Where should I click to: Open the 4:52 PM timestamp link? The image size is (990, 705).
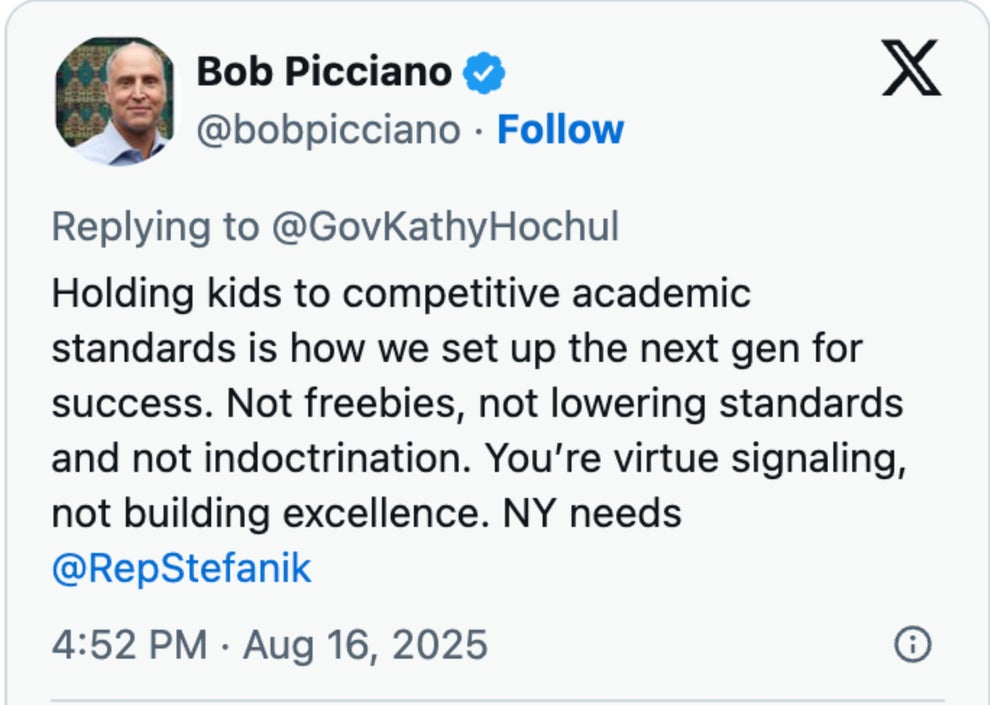point(128,645)
